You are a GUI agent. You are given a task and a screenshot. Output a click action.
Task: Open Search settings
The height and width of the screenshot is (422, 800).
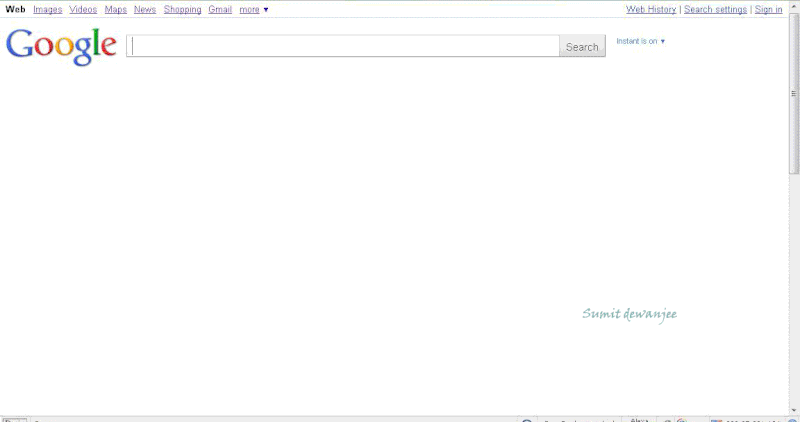pyautogui.click(x=715, y=9)
